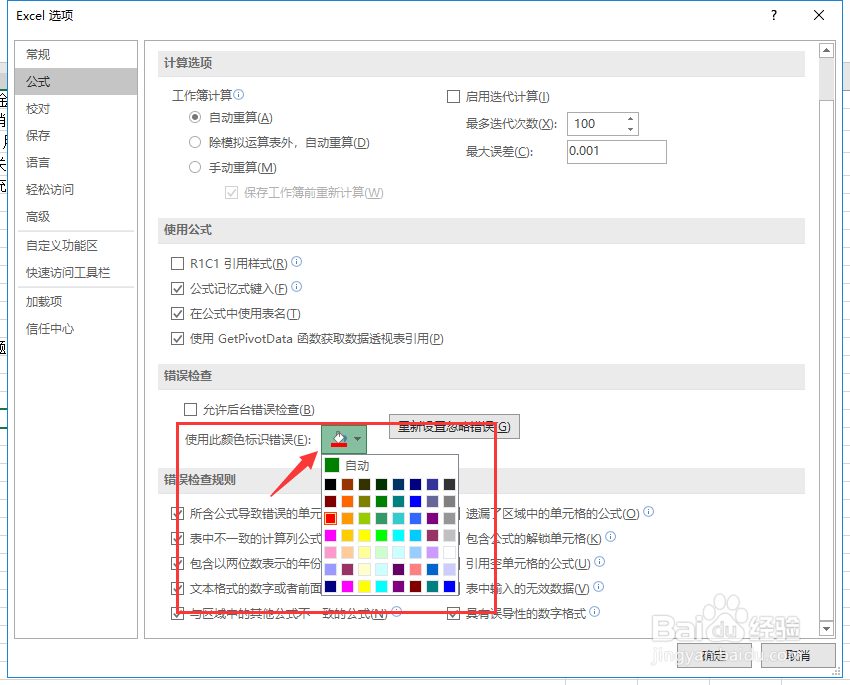Click the scrollbar up arrow

click(x=826, y=50)
